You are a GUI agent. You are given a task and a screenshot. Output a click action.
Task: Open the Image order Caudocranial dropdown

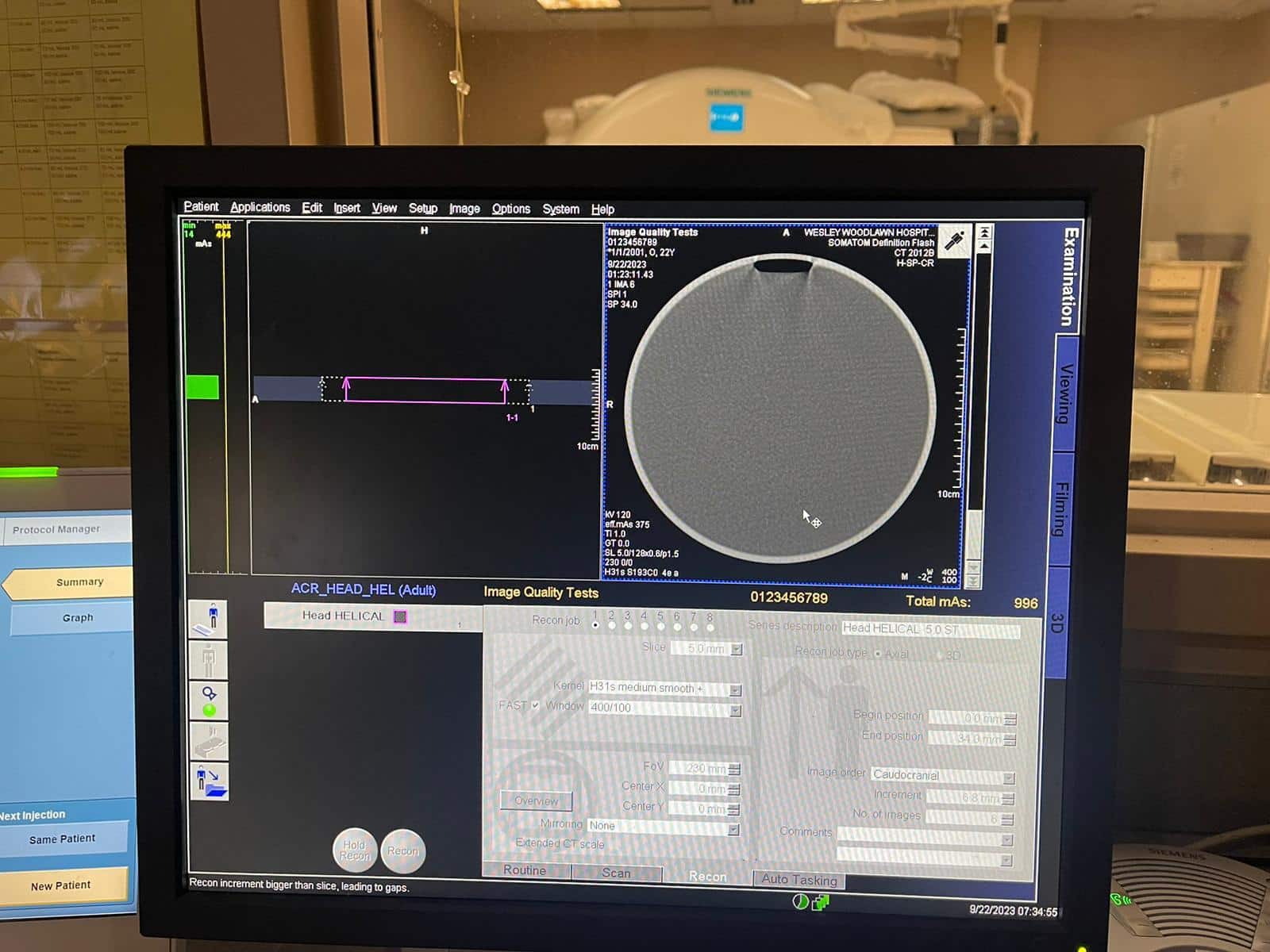tap(1008, 778)
